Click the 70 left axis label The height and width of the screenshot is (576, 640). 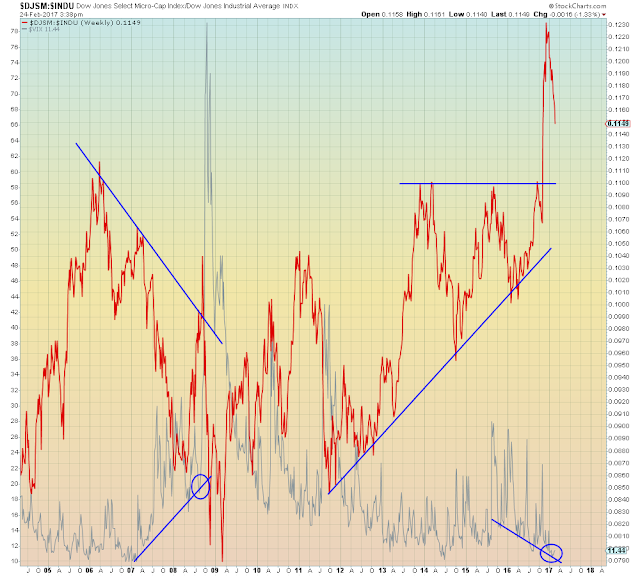point(14,94)
